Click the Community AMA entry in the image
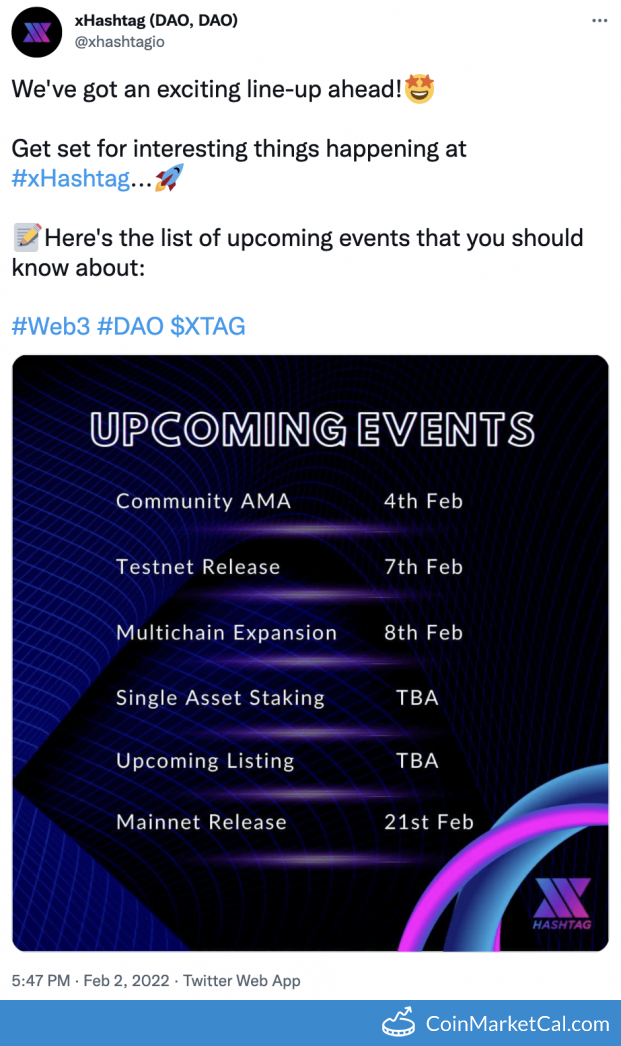This screenshot has height=1046, width=621. [x=203, y=501]
